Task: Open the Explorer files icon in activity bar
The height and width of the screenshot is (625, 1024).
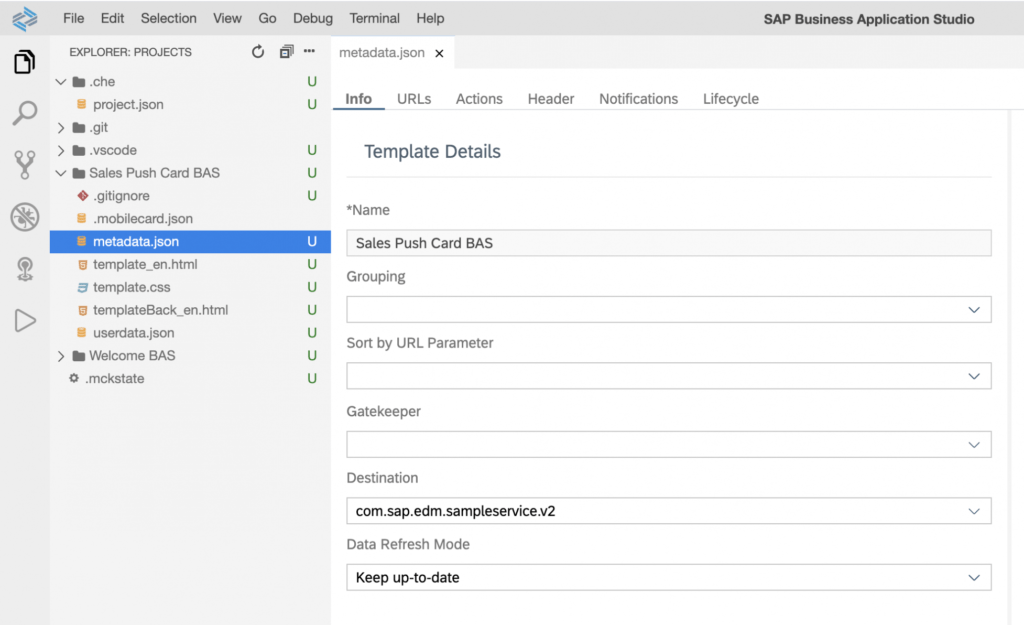Action: 24,63
